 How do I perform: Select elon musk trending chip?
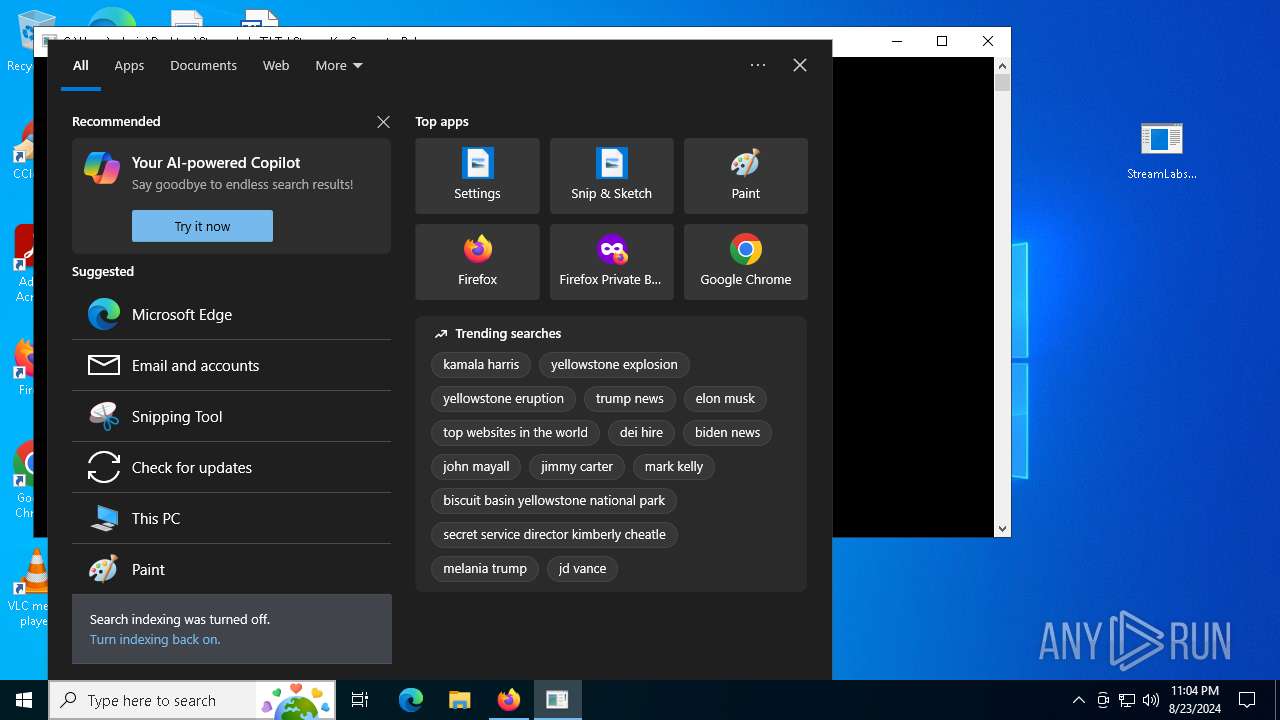(x=725, y=399)
